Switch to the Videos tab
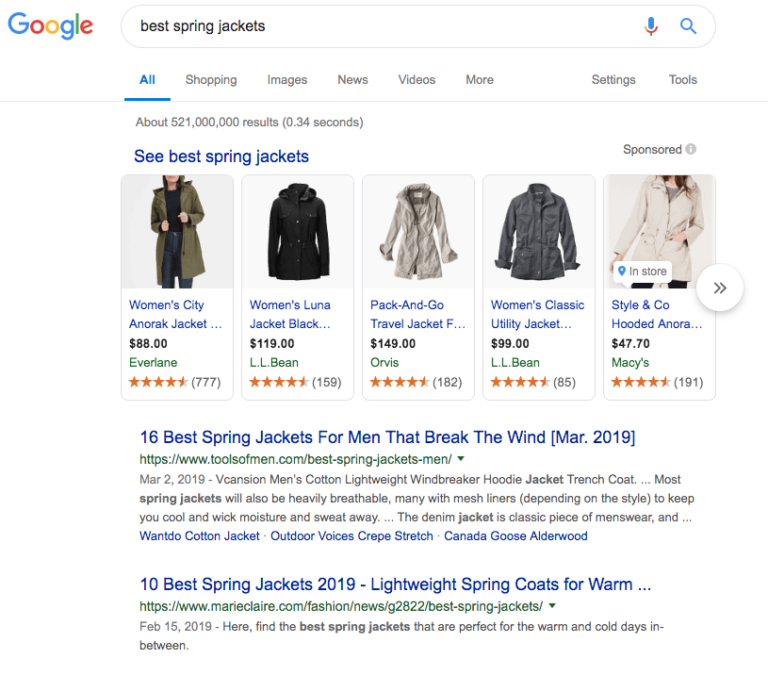768x675 pixels. coord(417,80)
